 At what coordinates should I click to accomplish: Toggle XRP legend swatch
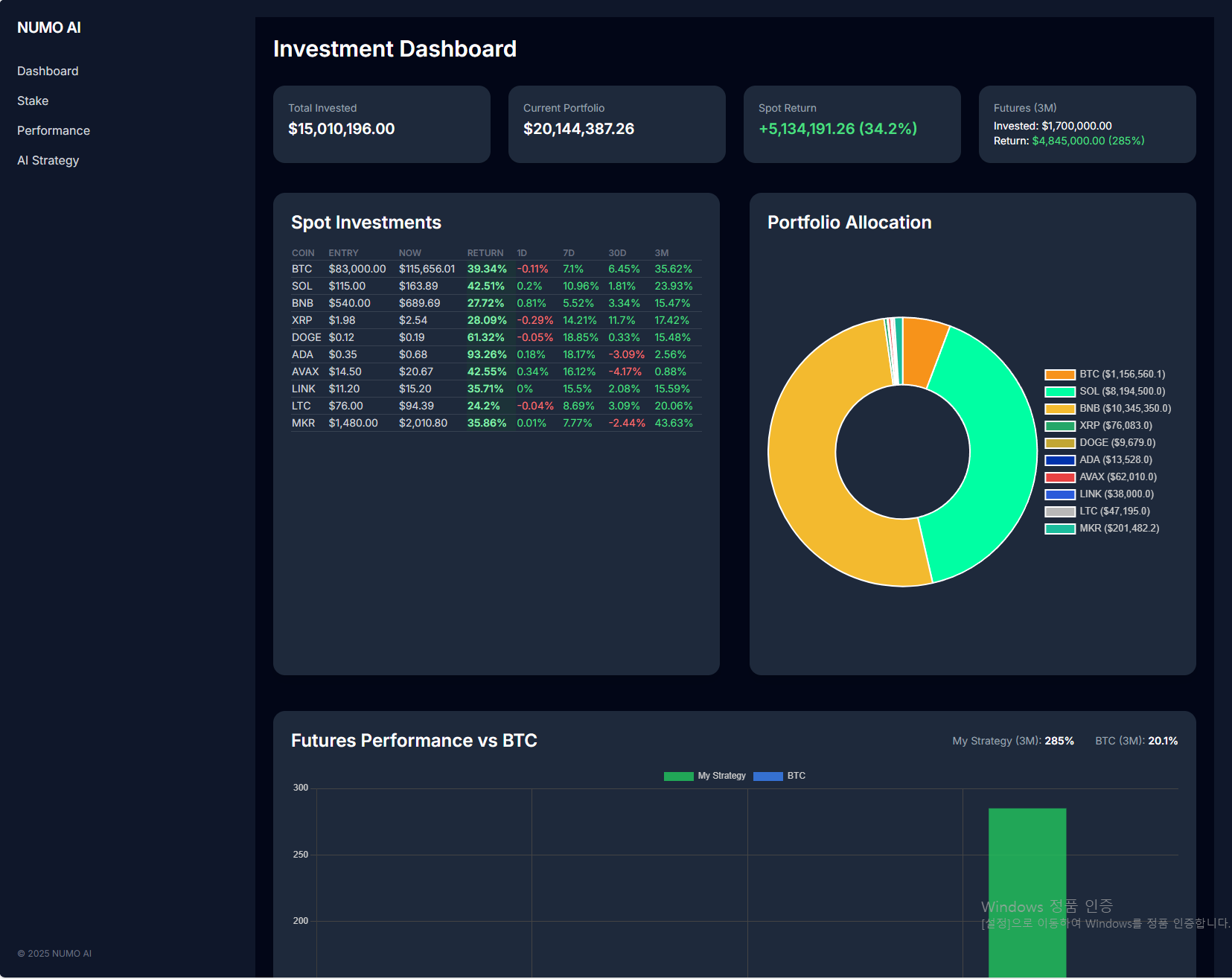click(x=1060, y=426)
